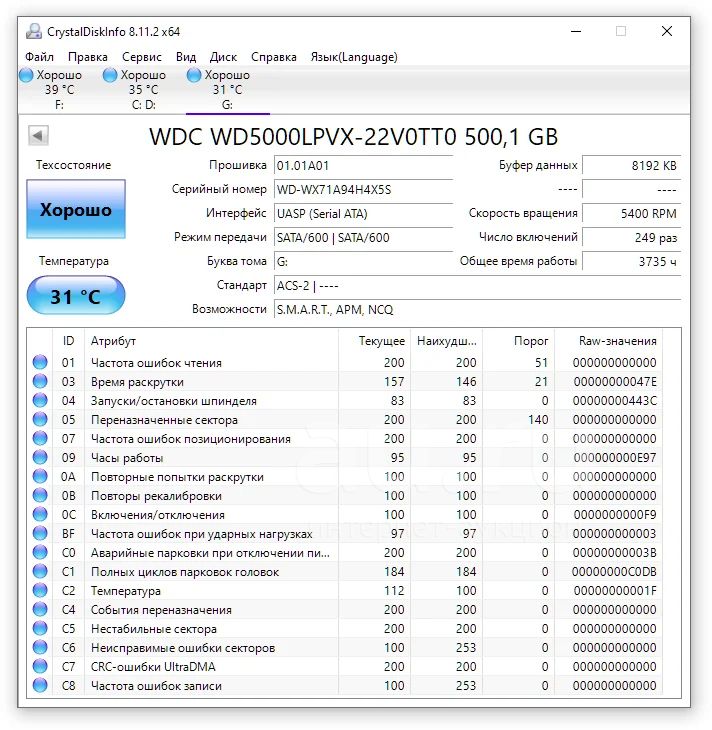Click the Наихудш... column header
This screenshot has width=712, height=730.
447,341
